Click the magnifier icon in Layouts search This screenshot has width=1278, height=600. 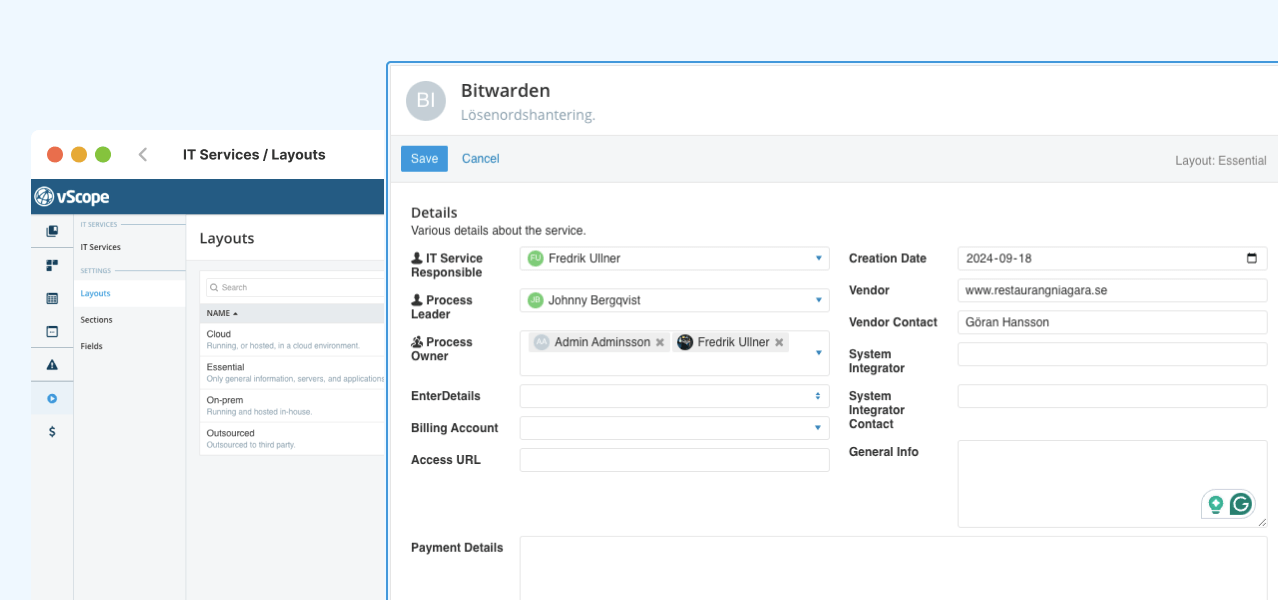point(214,287)
